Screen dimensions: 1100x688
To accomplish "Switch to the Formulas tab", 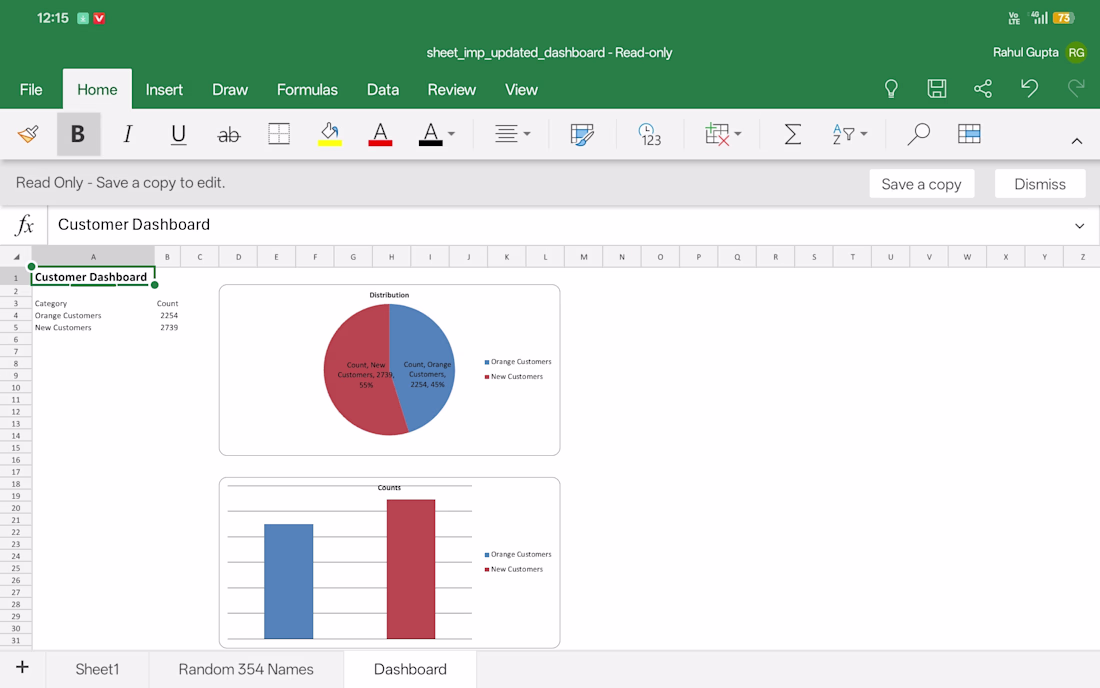I will (307, 90).
